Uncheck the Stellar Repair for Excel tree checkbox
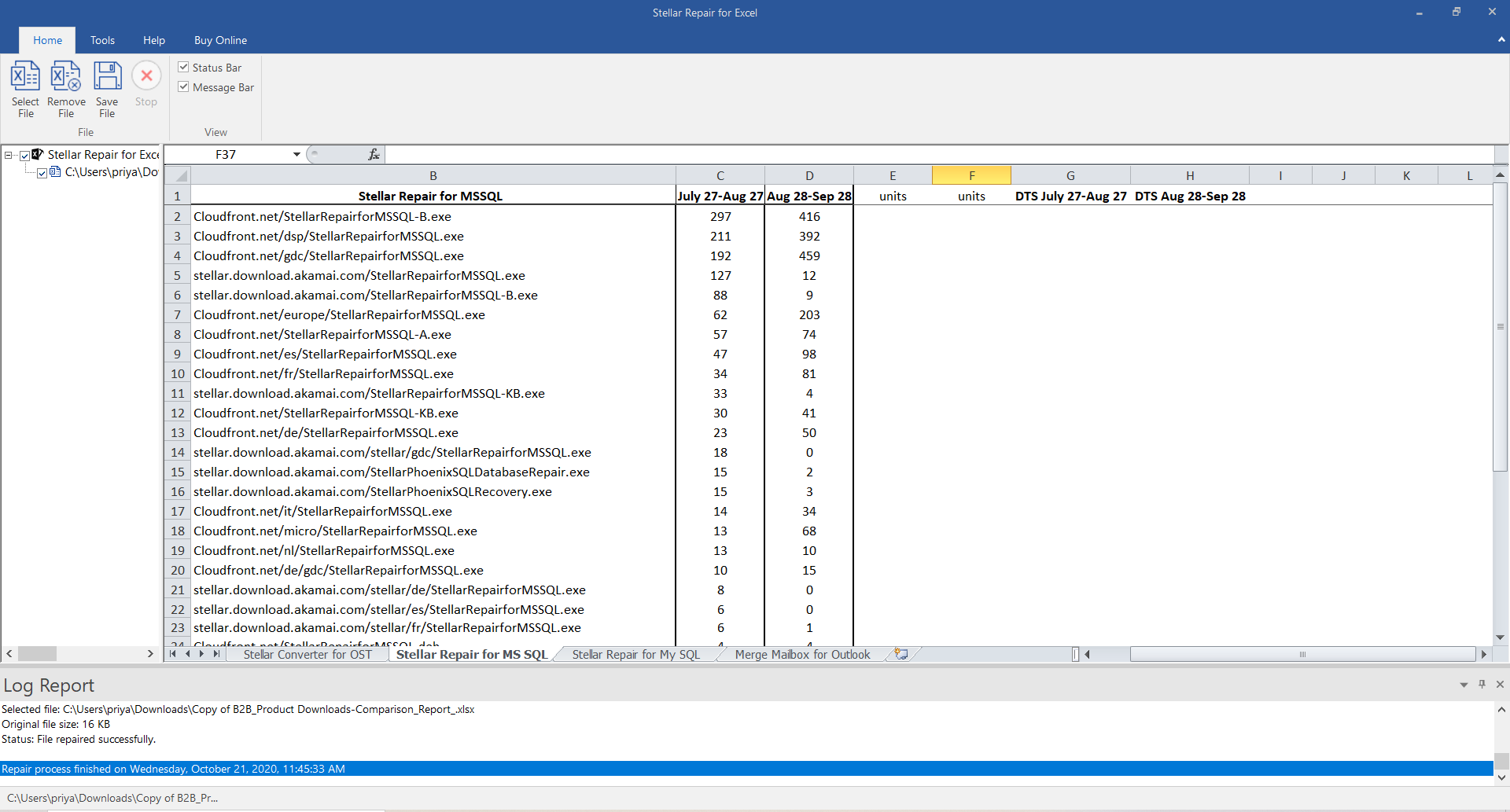1510x812 pixels. click(24, 156)
